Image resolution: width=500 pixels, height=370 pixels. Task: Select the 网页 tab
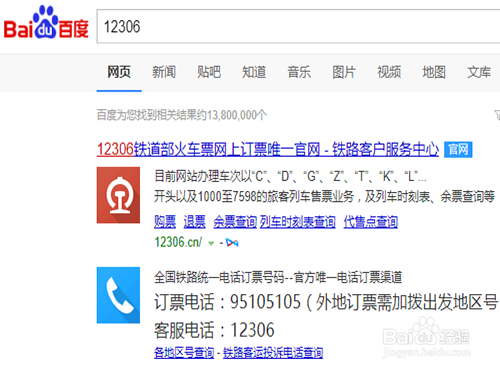pyautogui.click(x=119, y=72)
